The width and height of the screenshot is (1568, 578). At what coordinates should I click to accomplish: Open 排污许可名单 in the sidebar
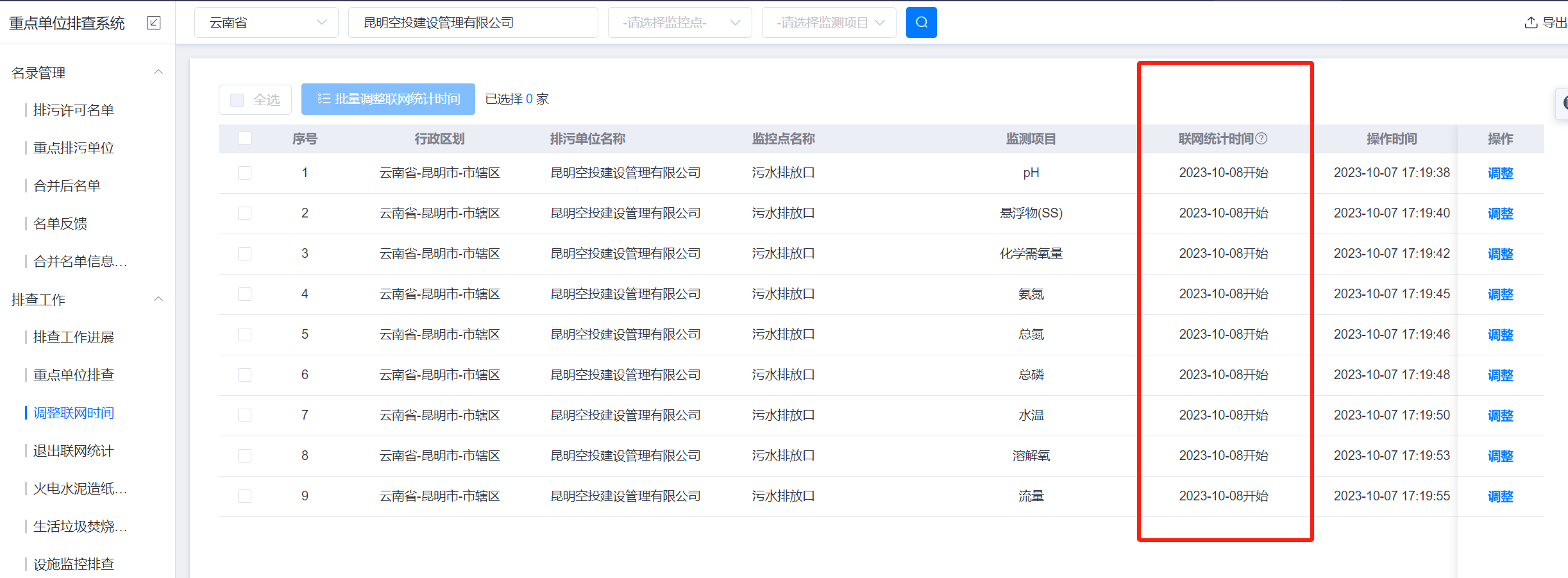pos(74,110)
